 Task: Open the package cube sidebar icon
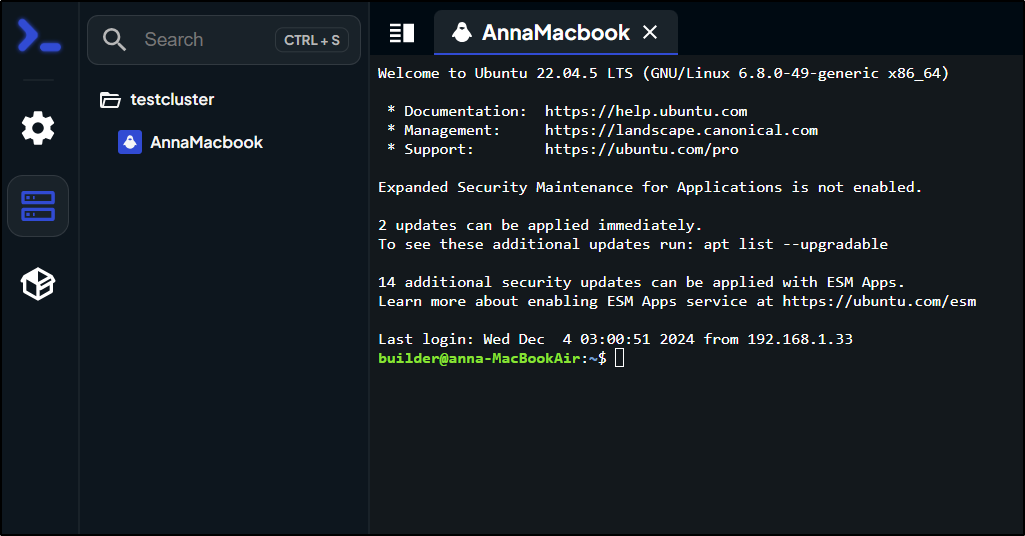(x=38, y=284)
